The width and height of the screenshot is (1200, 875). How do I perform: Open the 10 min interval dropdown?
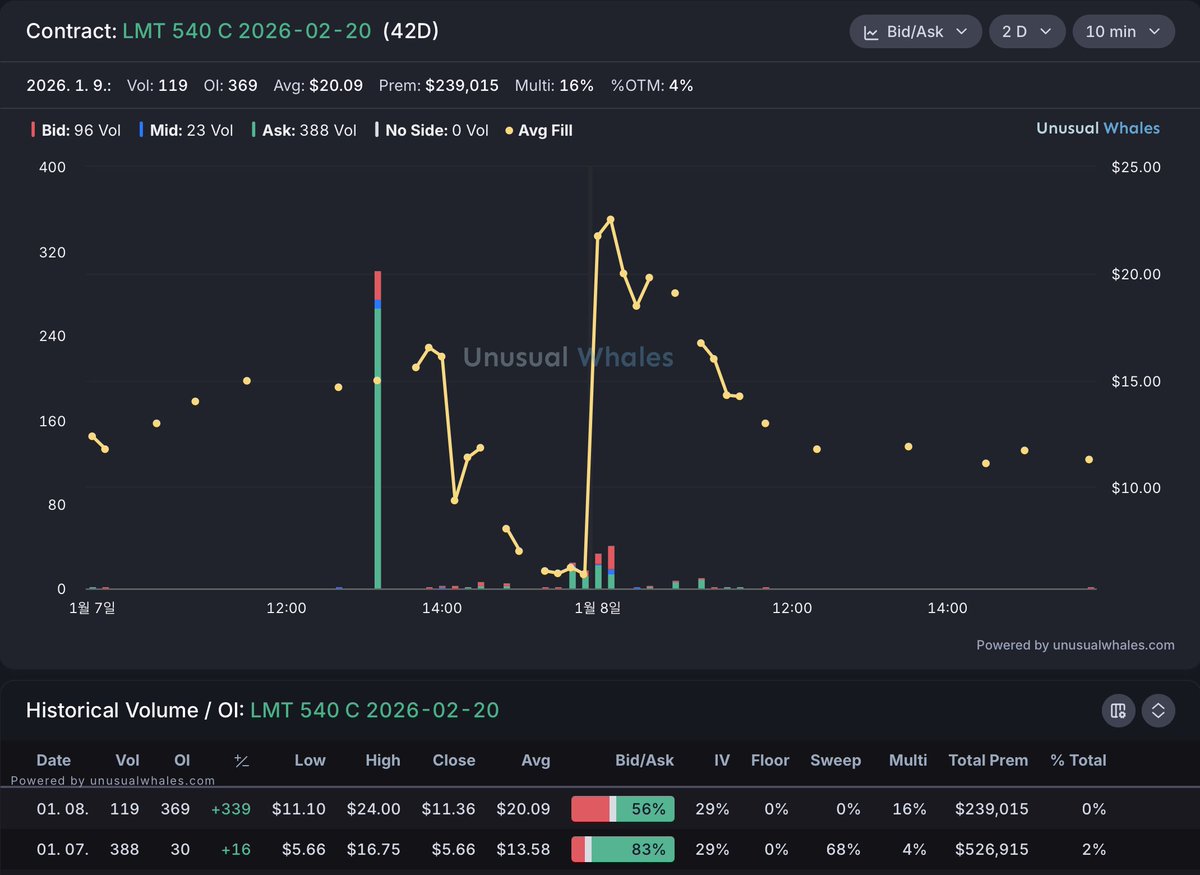point(1123,31)
